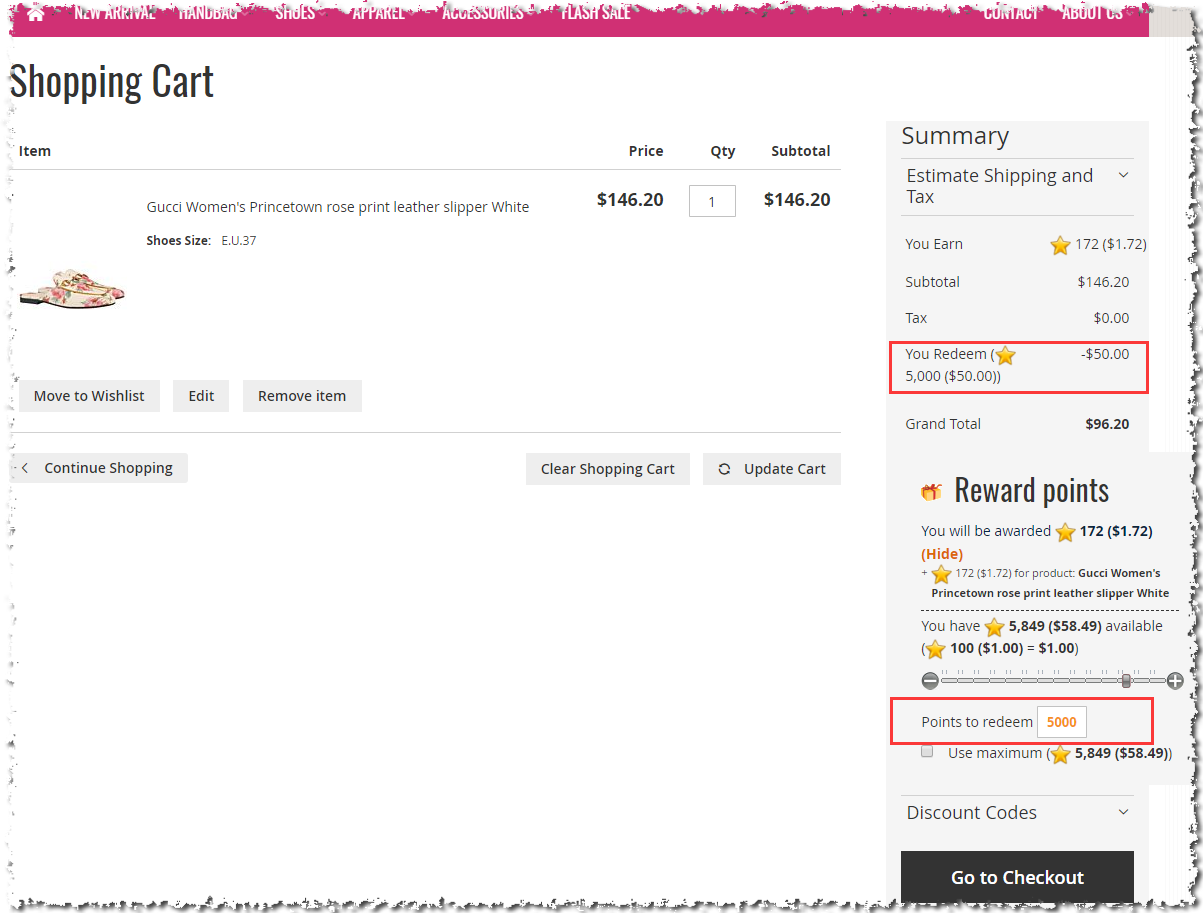Open the Contact page
This screenshot has width=1203, height=913.
coord(1010,12)
